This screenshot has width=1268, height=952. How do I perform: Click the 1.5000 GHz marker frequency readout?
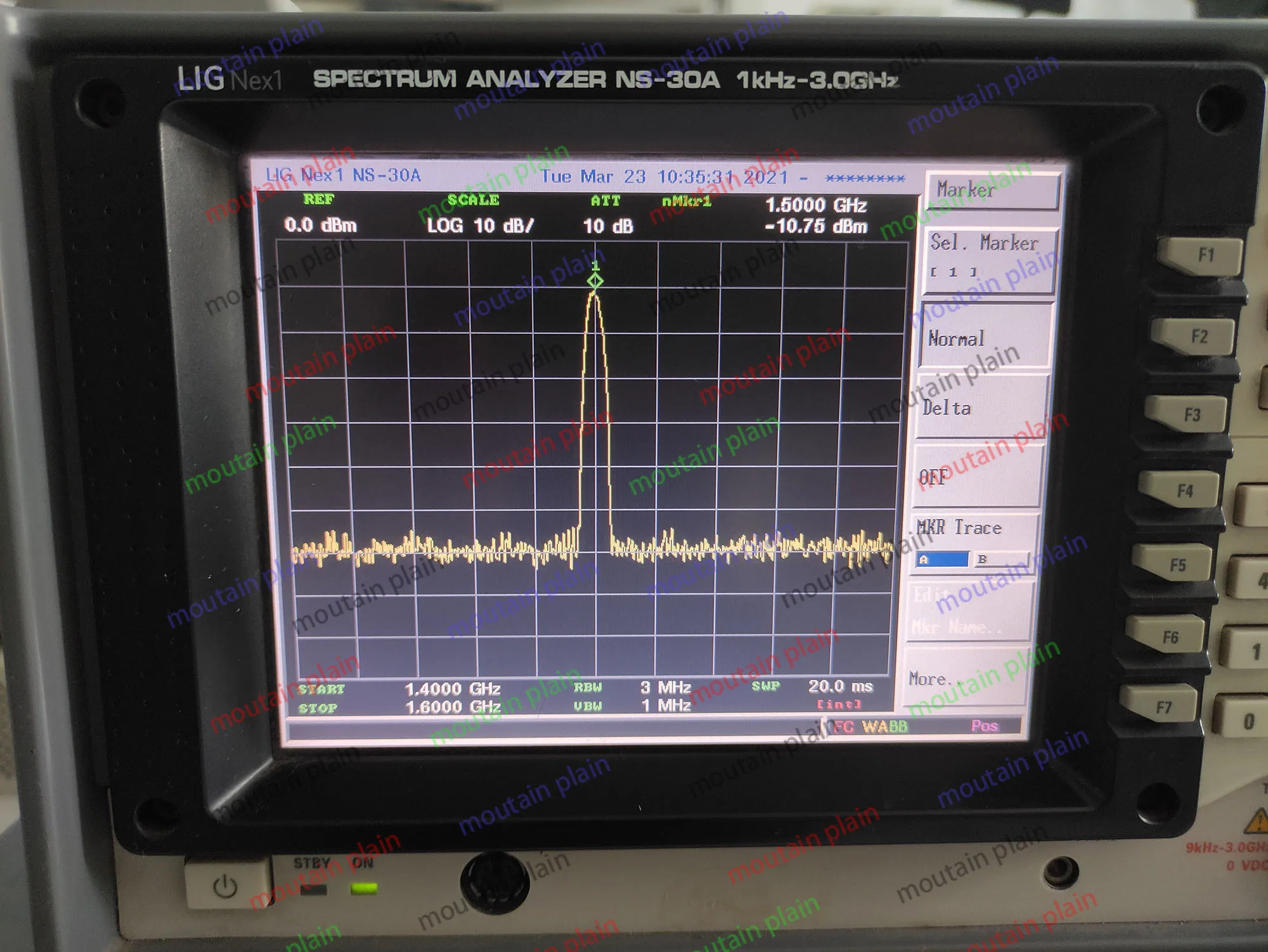(x=816, y=205)
